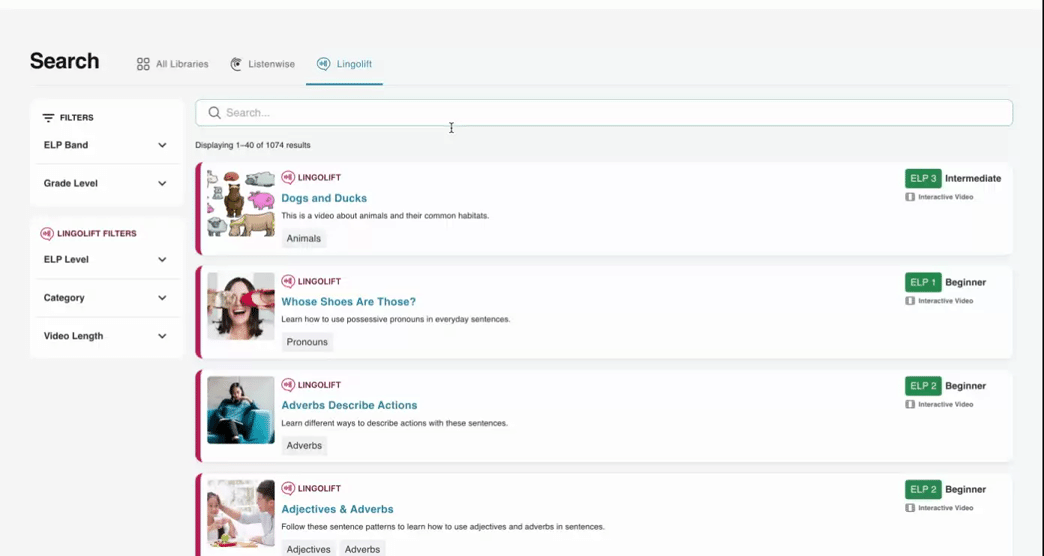Click Lingolift logo on Dogs and Ducks card
The height and width of the screenshot is (556, 1044).
[x=288, y=178]
